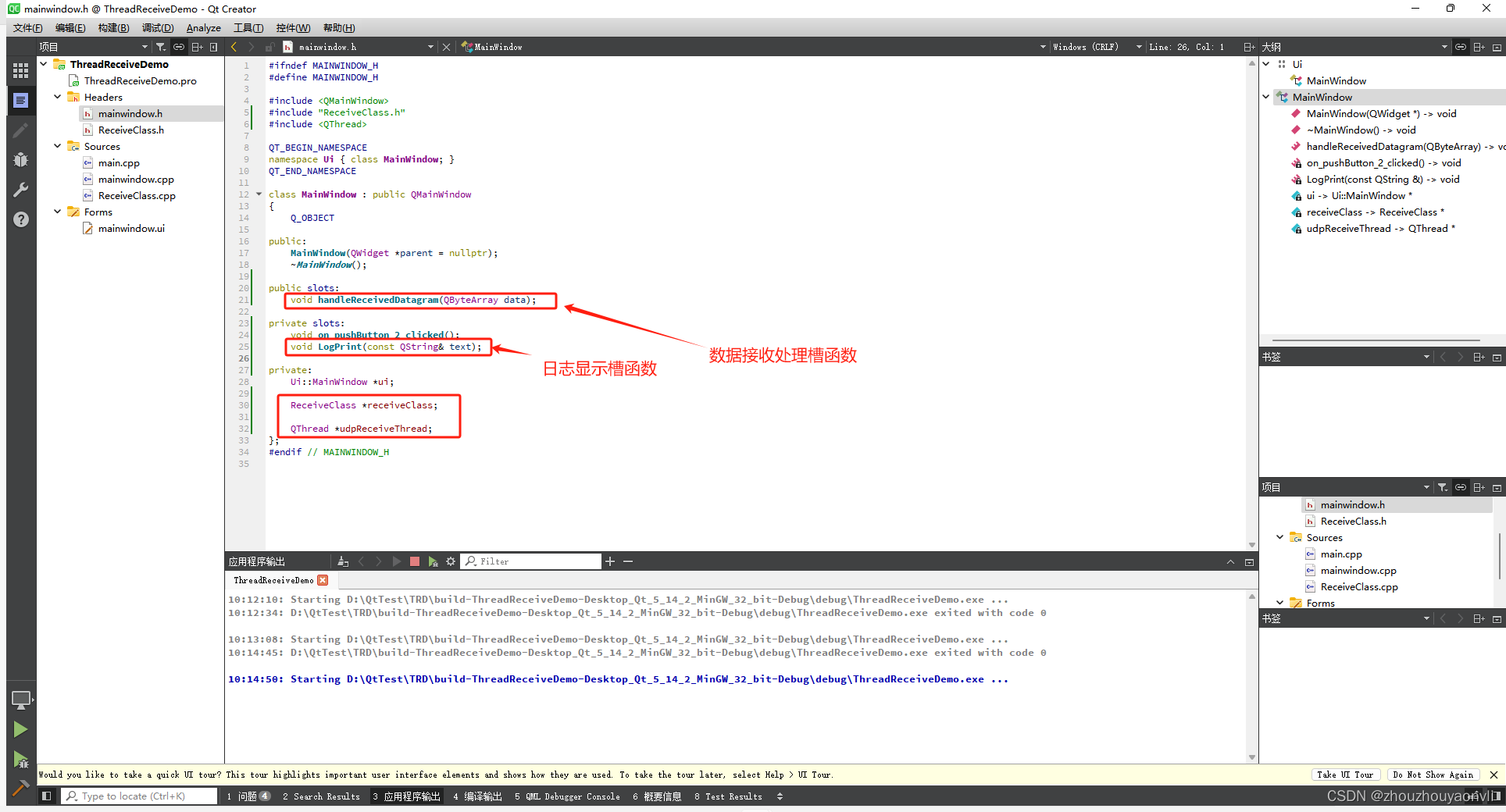This screenshot has width=1506, height=812.
Task: Open the Analyze menu
Action: [202, 27]
